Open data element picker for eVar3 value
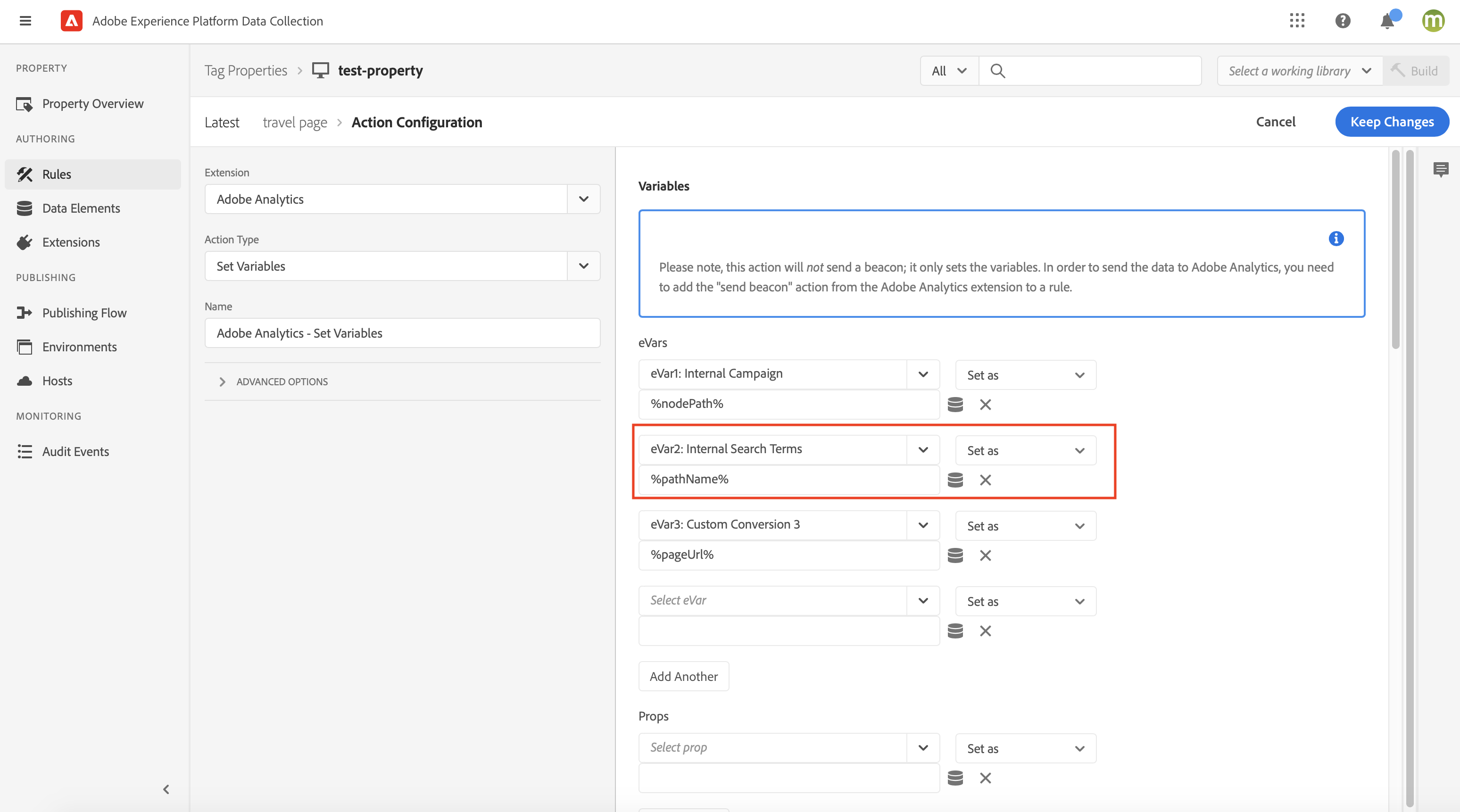Screen dimensions: 1460x812 [x=955, y=555]
